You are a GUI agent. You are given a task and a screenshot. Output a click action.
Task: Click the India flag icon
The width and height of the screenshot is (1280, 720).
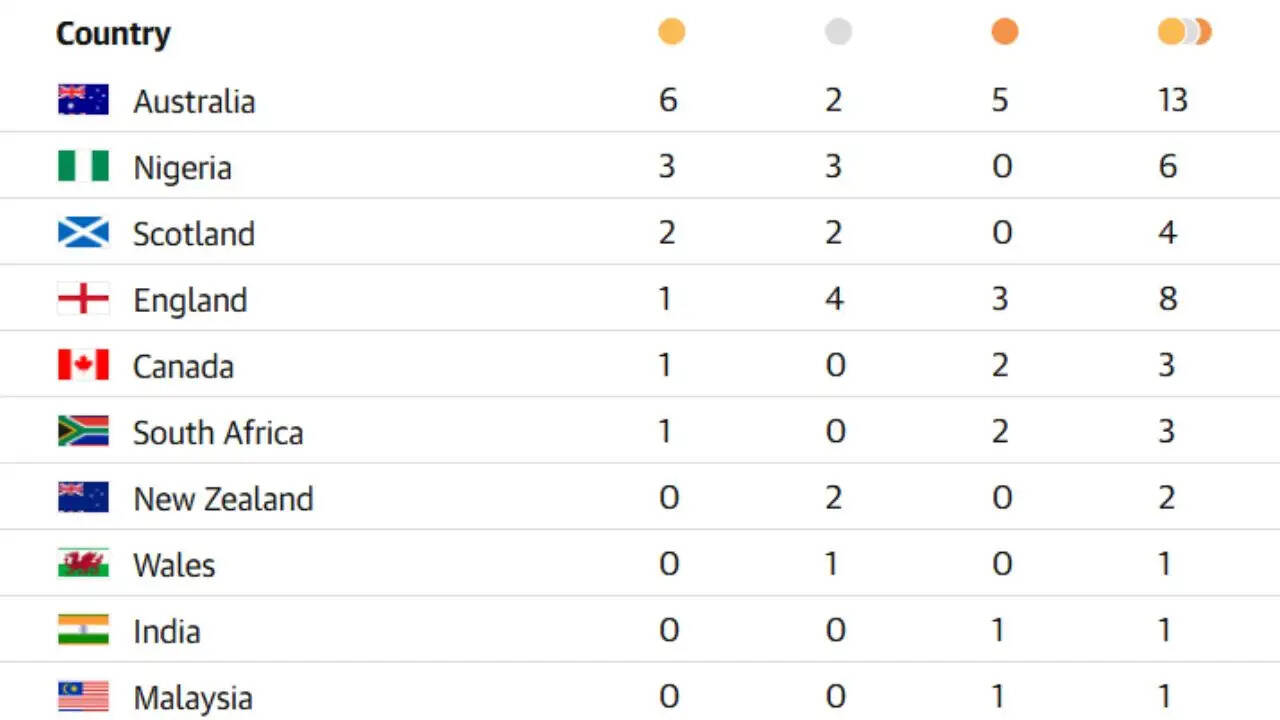pyautogui.click(x=83, y=630)
